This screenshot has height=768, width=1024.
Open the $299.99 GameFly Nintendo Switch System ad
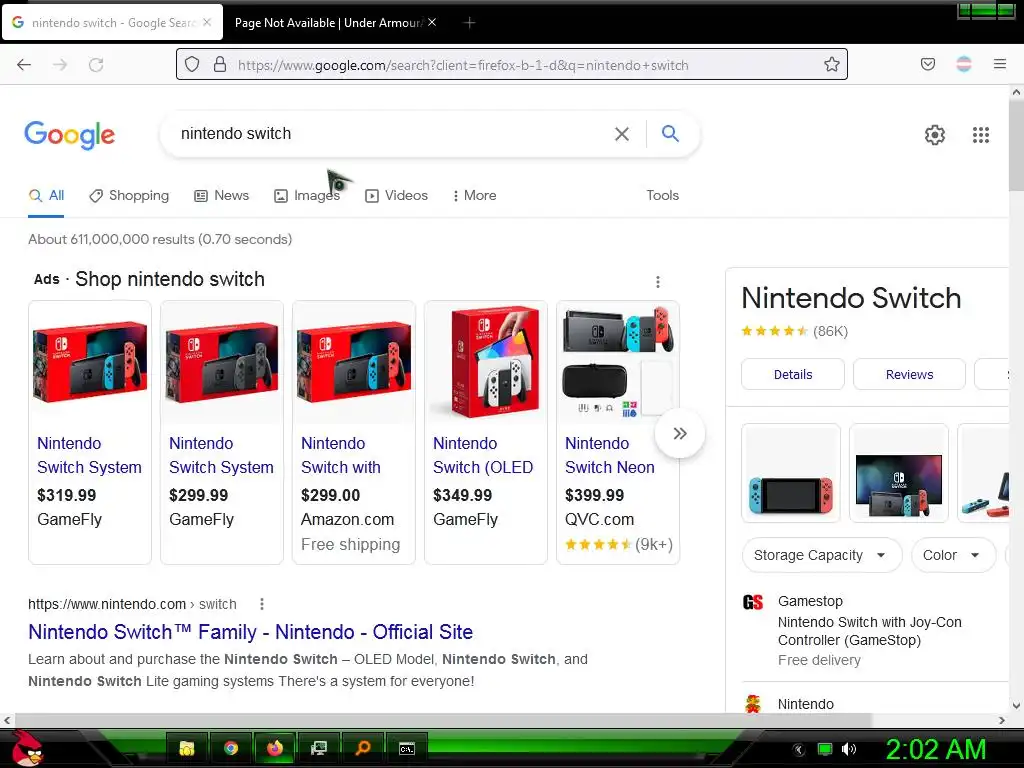click(222, 432)
